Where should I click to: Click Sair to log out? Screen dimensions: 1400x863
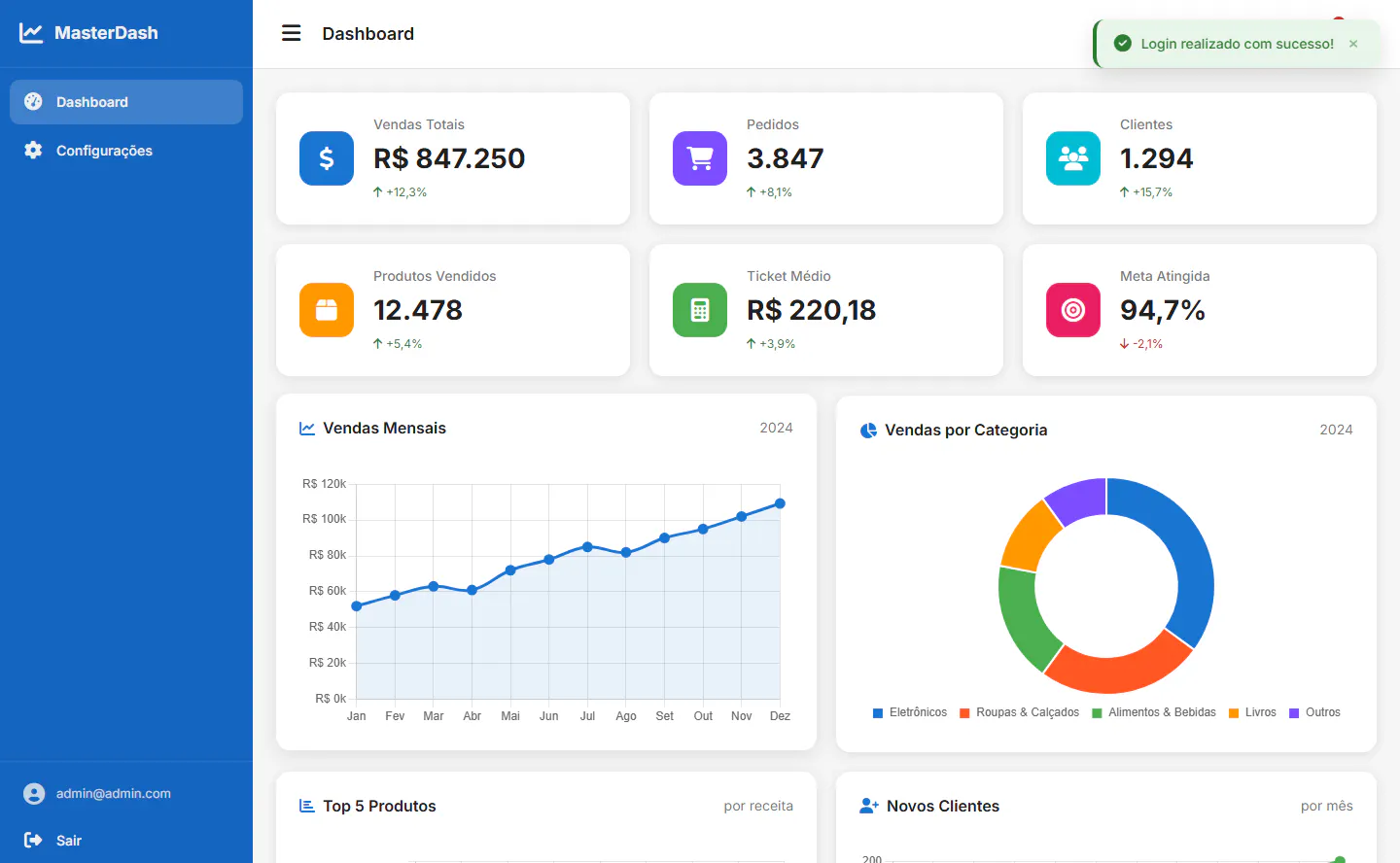point(69,841)
